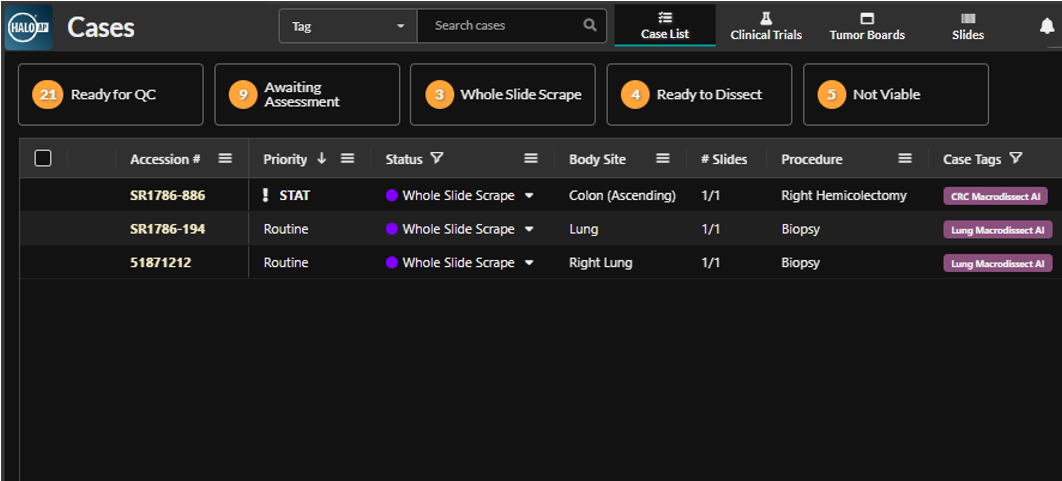This screenshot has height=481, width=1062.
Task: Open Procedure column menu icon
Action: [x=905, y=159]
